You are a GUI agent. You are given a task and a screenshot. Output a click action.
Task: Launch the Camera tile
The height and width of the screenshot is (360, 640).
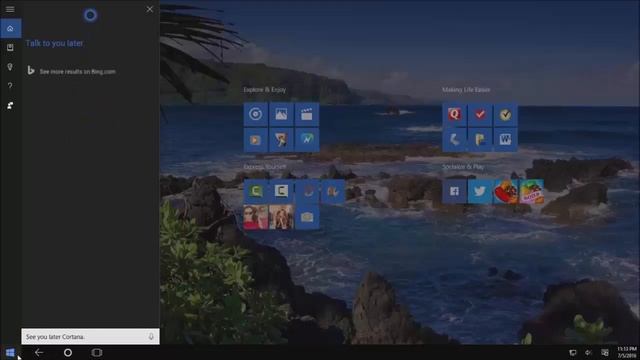pyautogui.click(x=307, y=217)
